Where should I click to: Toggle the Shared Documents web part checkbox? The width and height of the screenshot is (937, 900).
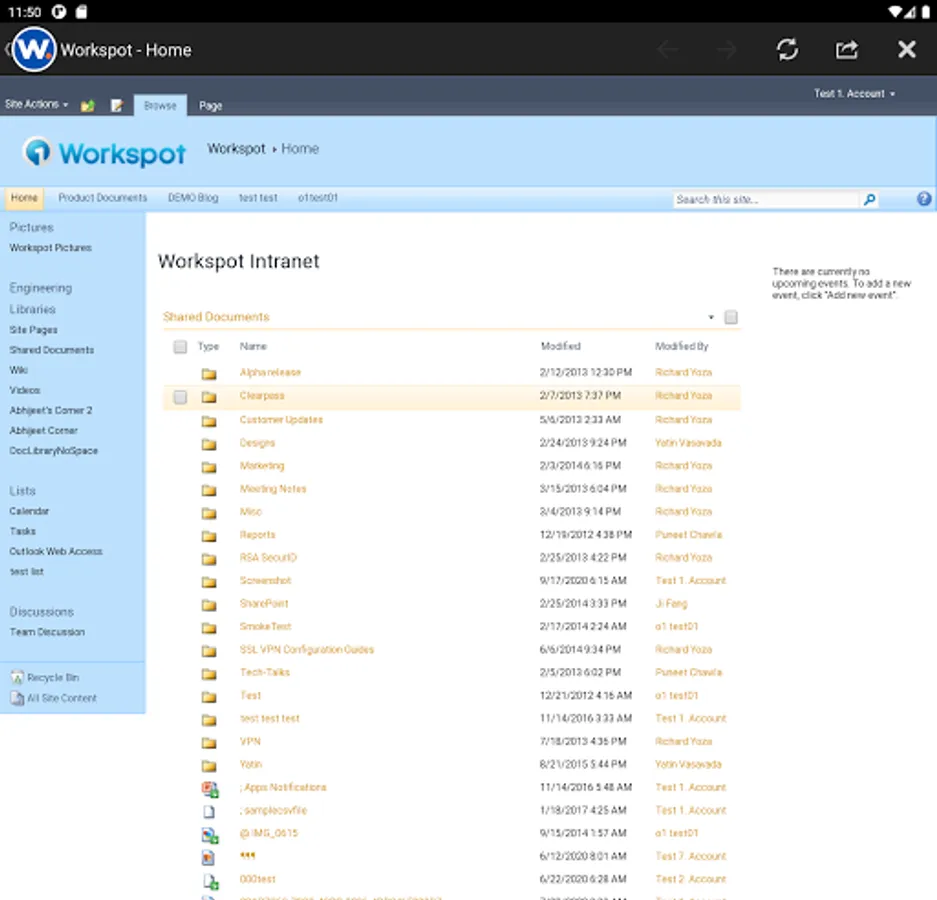pyautogui.click(x=731, y=317)
